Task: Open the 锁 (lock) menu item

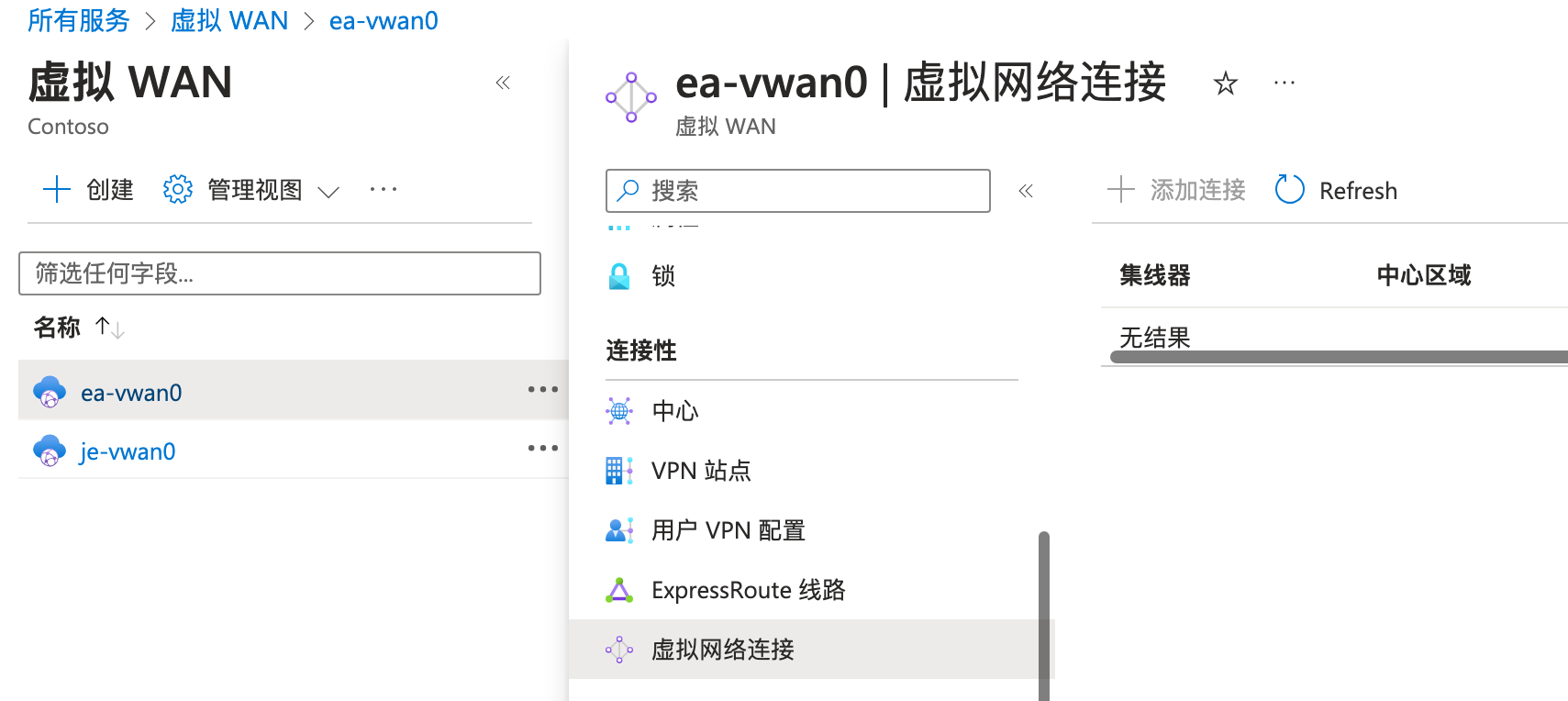Action: (x=640, y=276)
